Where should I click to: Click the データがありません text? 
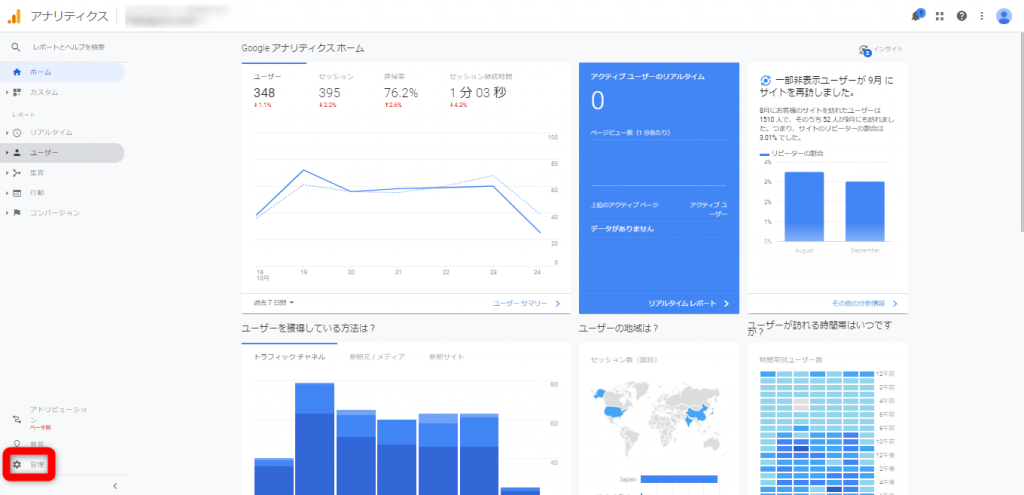tap(622, 229)
